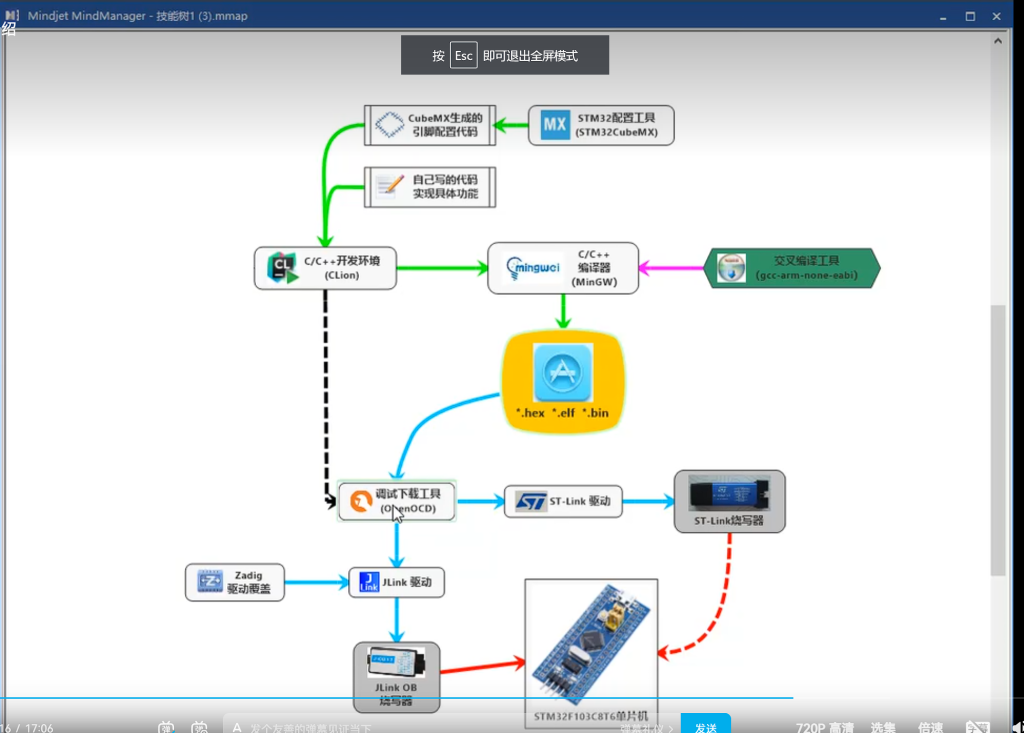Select the blue hex/elf/bin app icon
Screen dimensions: 1024x733
click(563, 373)
